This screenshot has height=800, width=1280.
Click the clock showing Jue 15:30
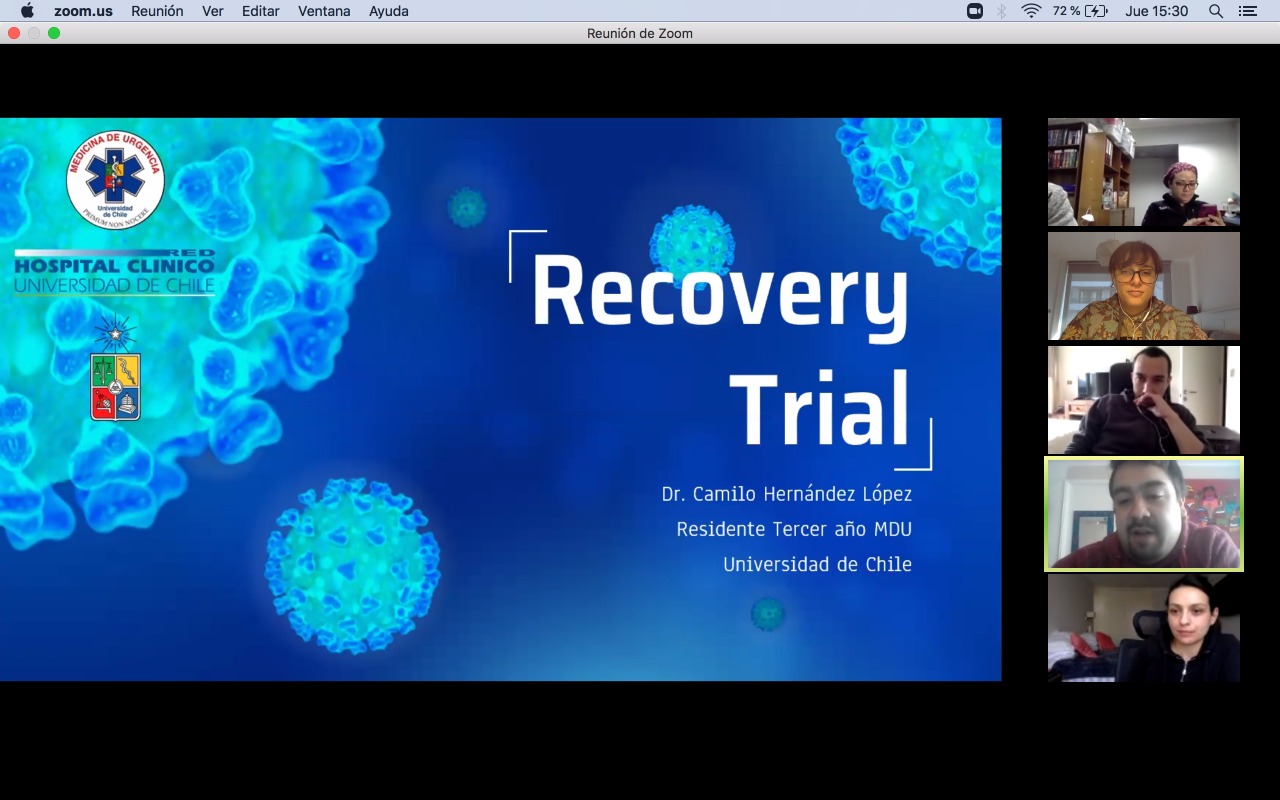tap(1156, 11)
